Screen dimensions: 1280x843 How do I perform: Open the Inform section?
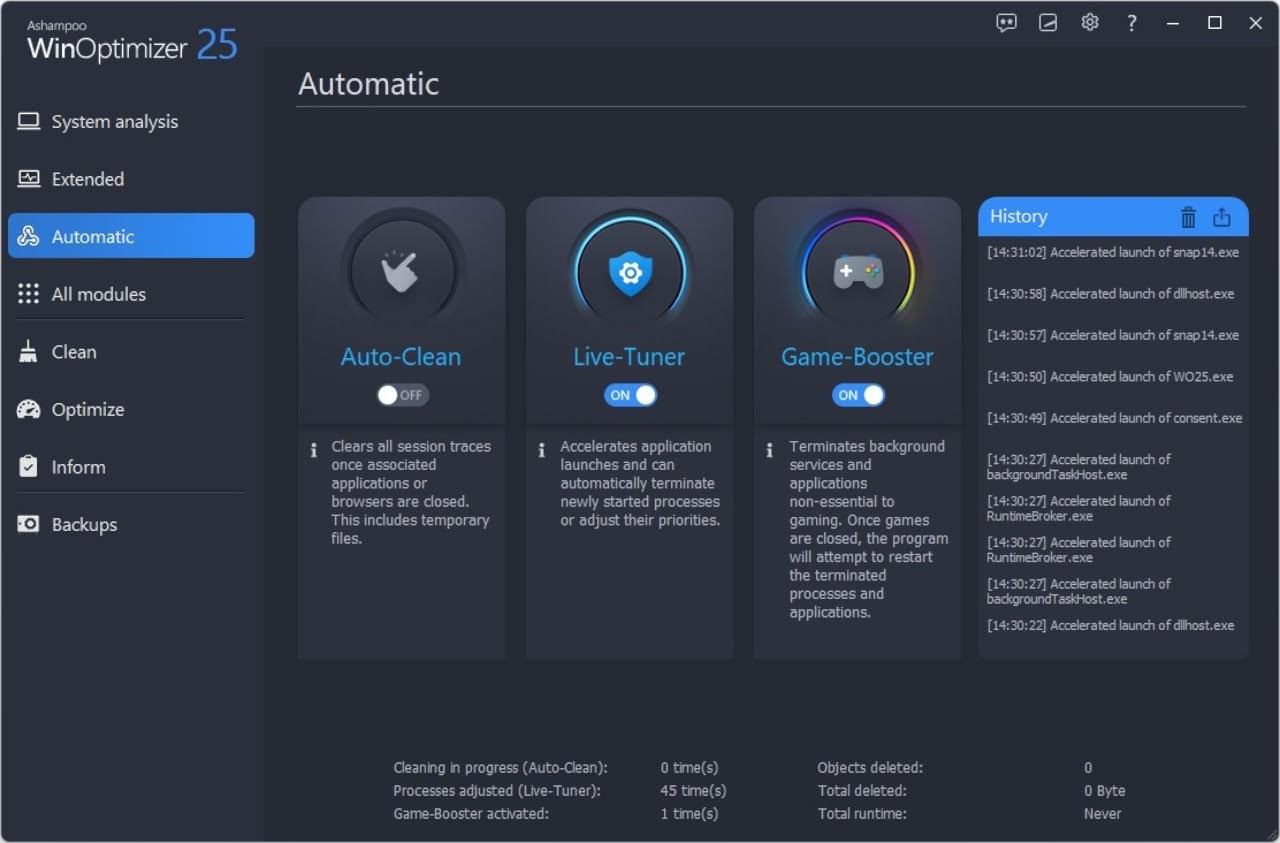(x=131, y=467)
